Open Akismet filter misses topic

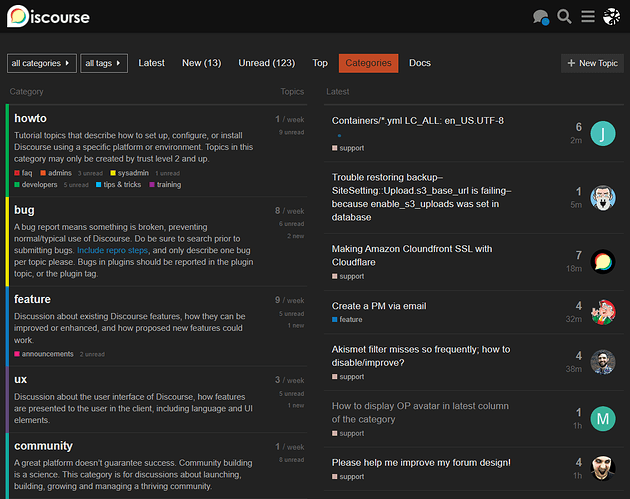(421, 356)
